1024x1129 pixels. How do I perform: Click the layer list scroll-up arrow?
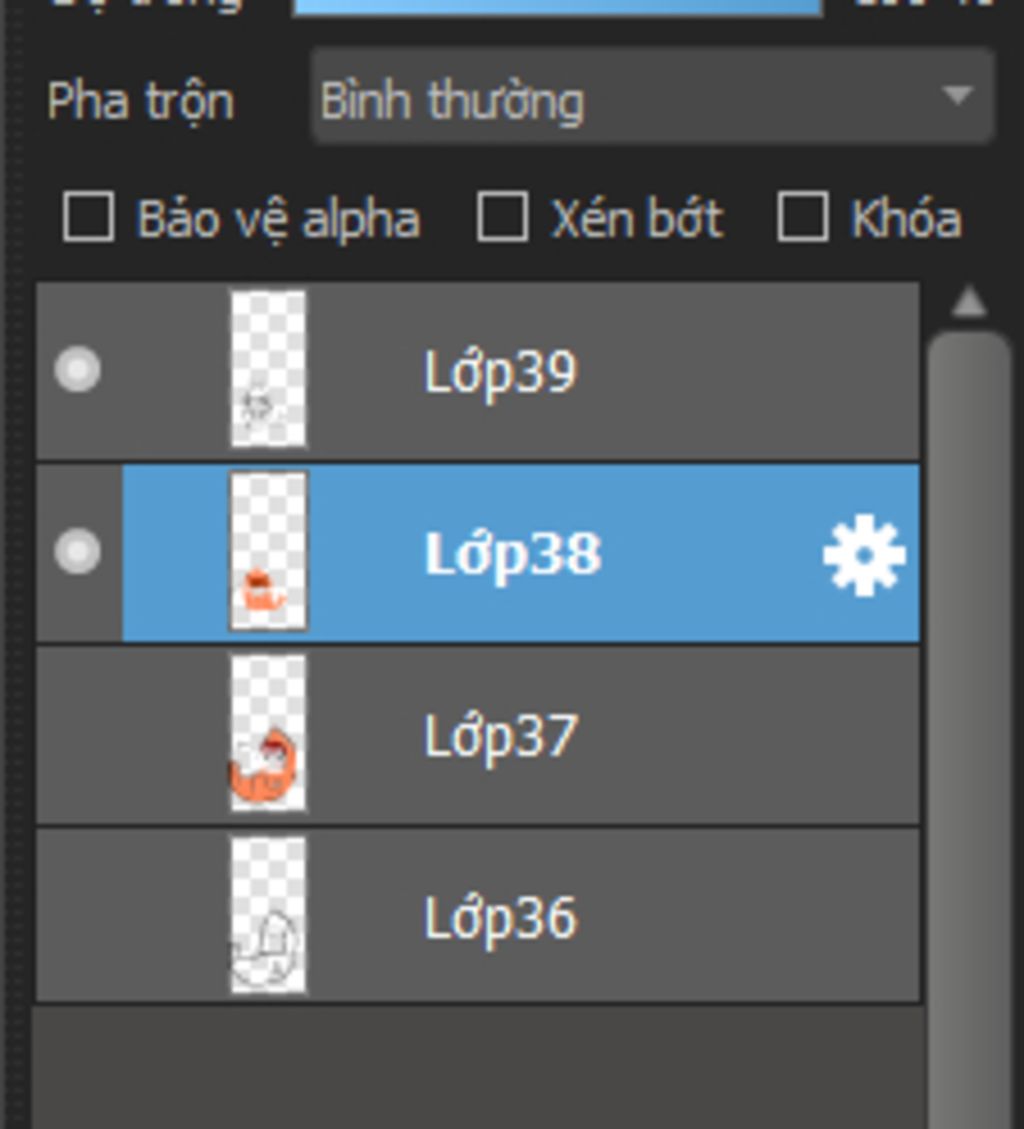969,303
